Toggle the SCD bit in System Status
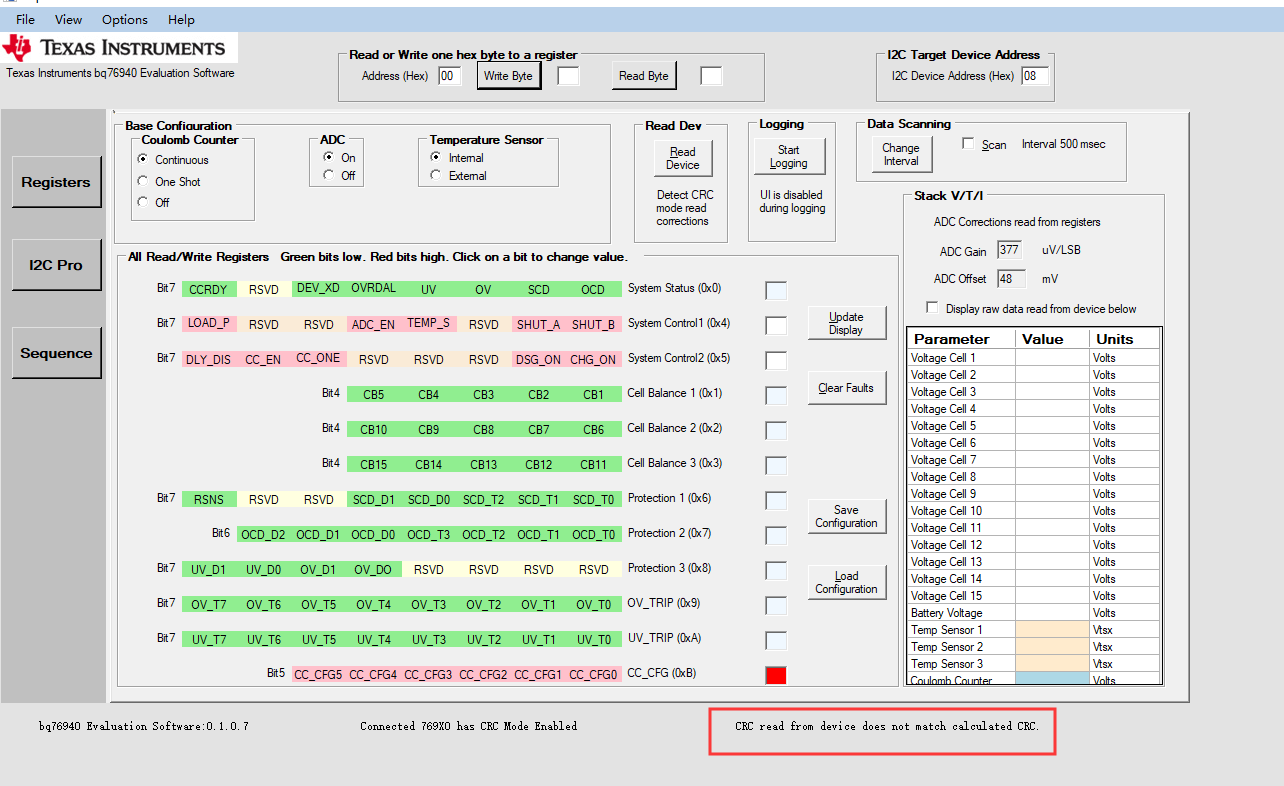 (538, 289)
